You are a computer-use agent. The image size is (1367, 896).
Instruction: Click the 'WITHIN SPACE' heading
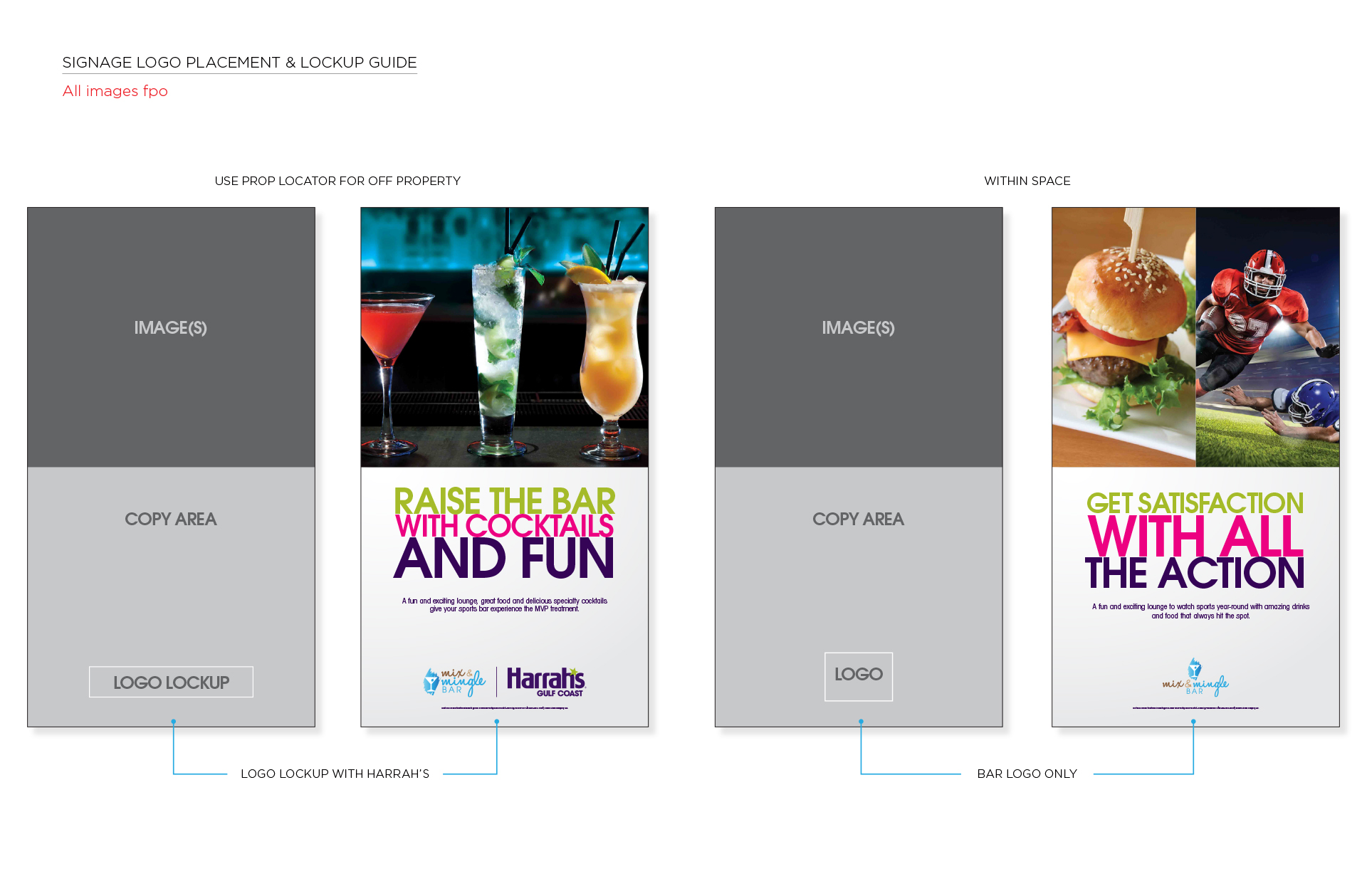point(1027,181)
